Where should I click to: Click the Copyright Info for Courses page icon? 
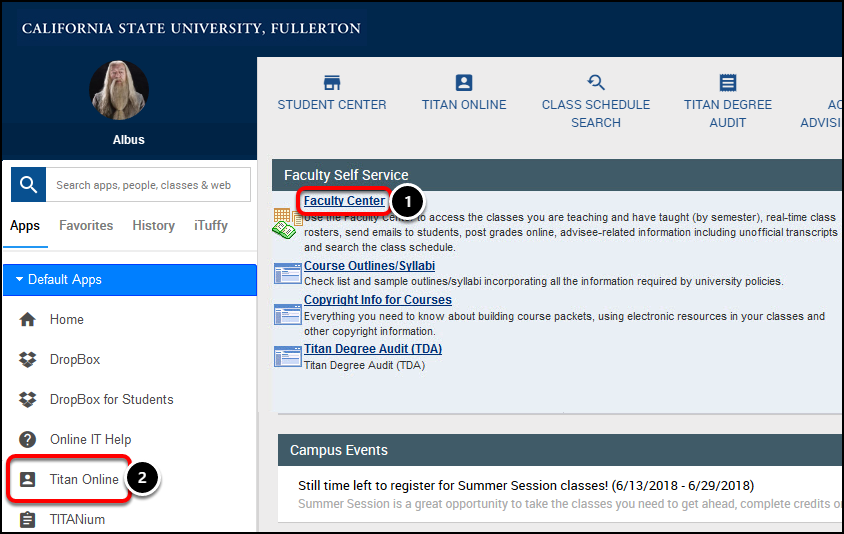[287, 314]
